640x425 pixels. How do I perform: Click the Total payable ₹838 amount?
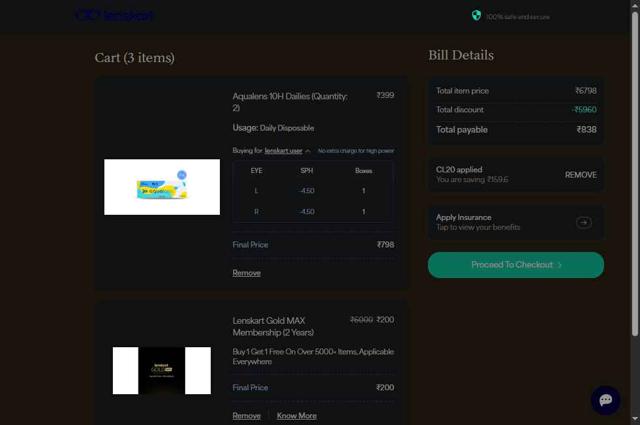click(587, 129)
